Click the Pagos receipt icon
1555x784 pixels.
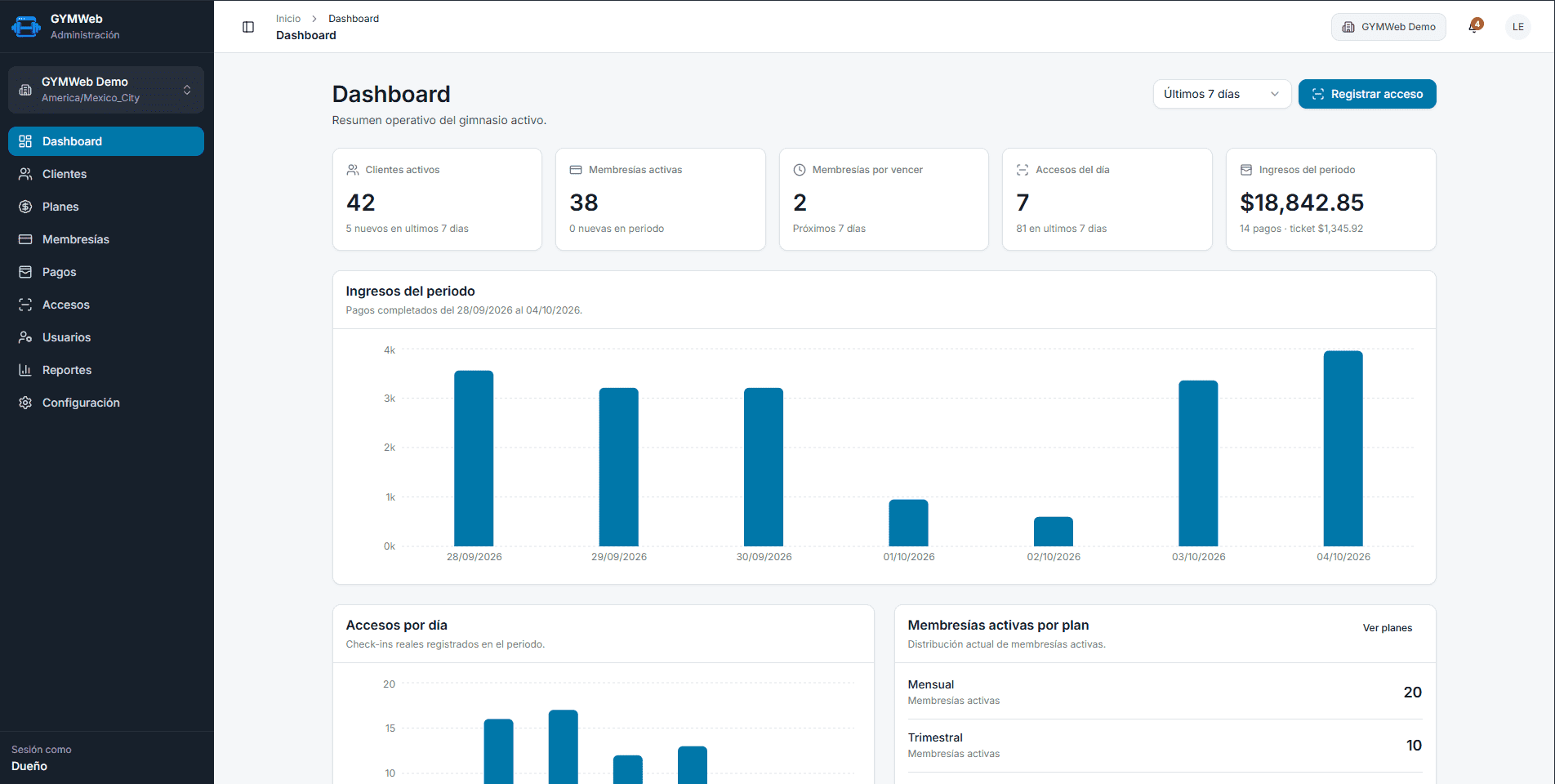25,272
